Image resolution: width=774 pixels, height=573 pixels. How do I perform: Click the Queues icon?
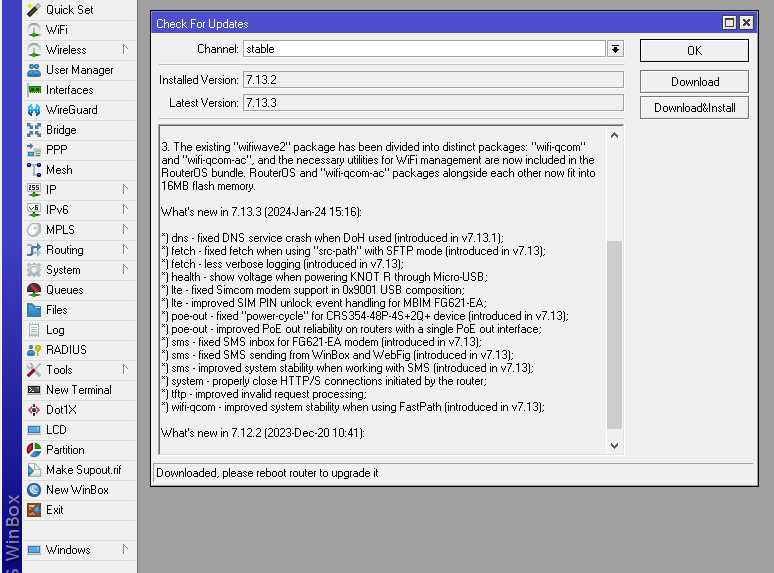pos(34,290)
